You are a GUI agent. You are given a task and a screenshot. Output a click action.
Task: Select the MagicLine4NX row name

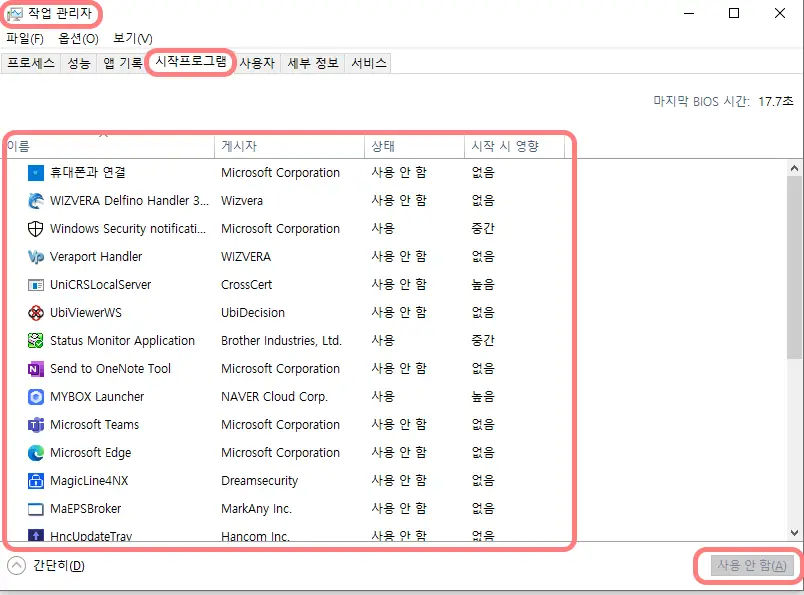(89, 481)
